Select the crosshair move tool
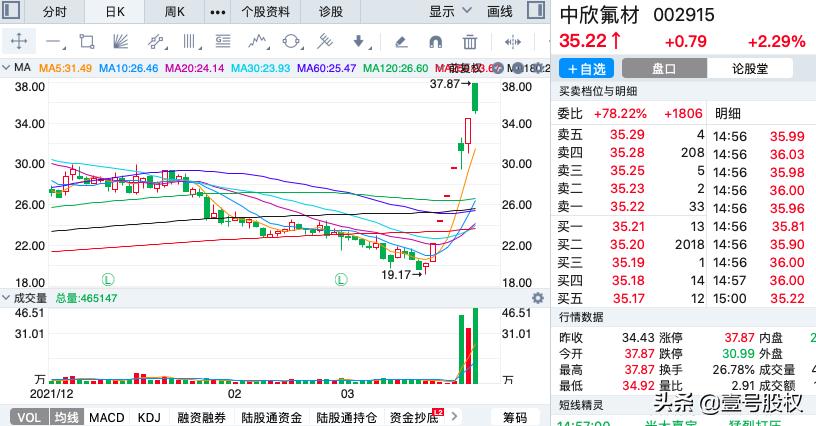This screenshot has height=426, width=816. tap(19, 41)
